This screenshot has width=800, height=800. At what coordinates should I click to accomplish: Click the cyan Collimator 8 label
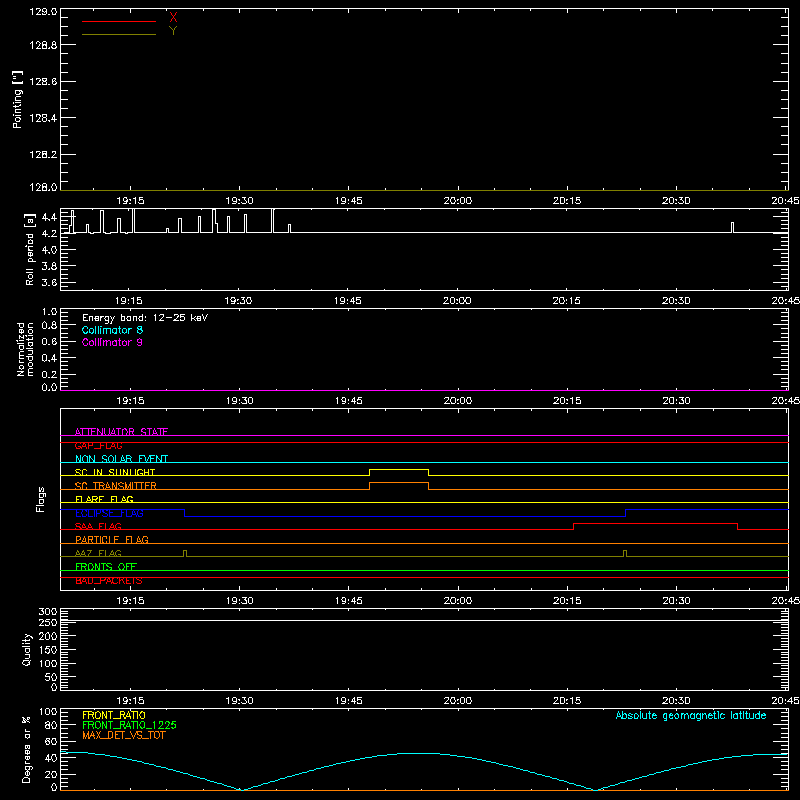pyautogui.click(x=112, y=330)
